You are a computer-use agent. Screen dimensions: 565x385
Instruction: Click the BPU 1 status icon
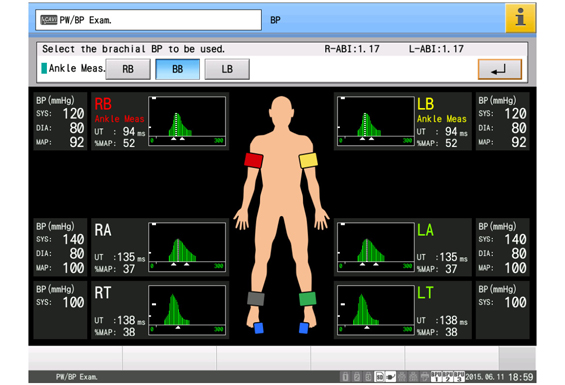(x=436, y=377)
